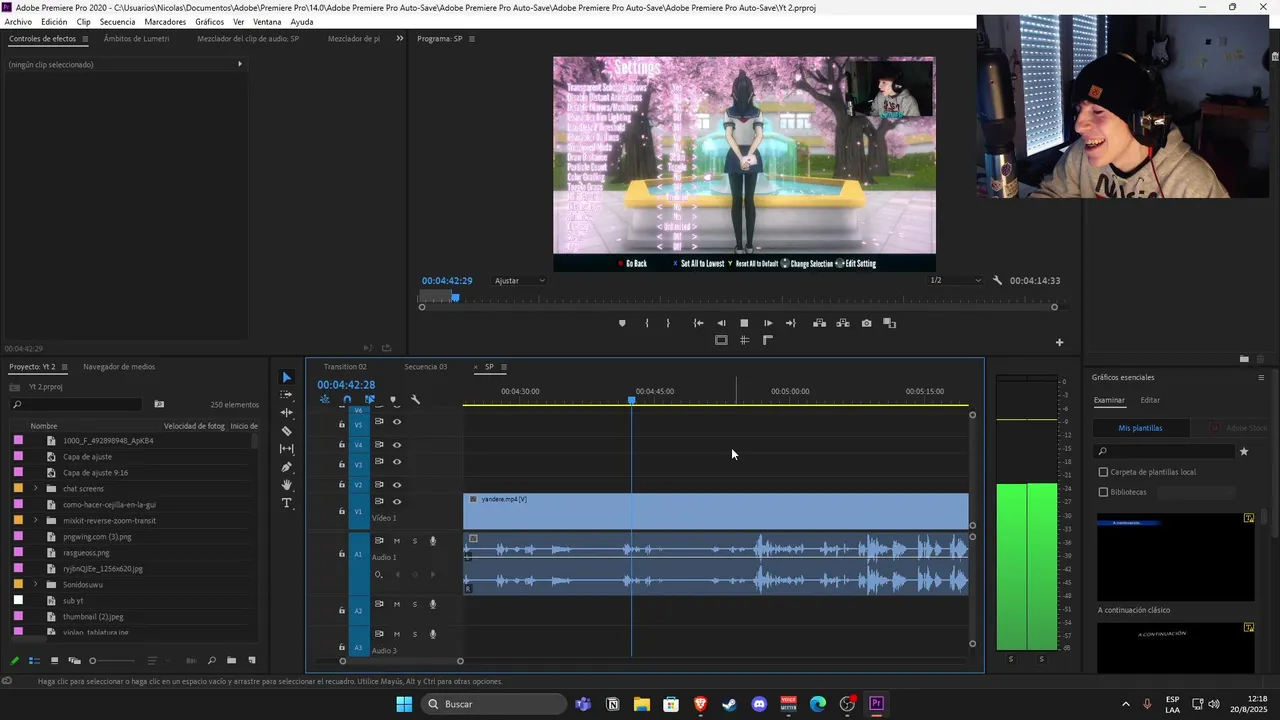Step back one frame
1280x720 pixels.
[x=721, y=323]
